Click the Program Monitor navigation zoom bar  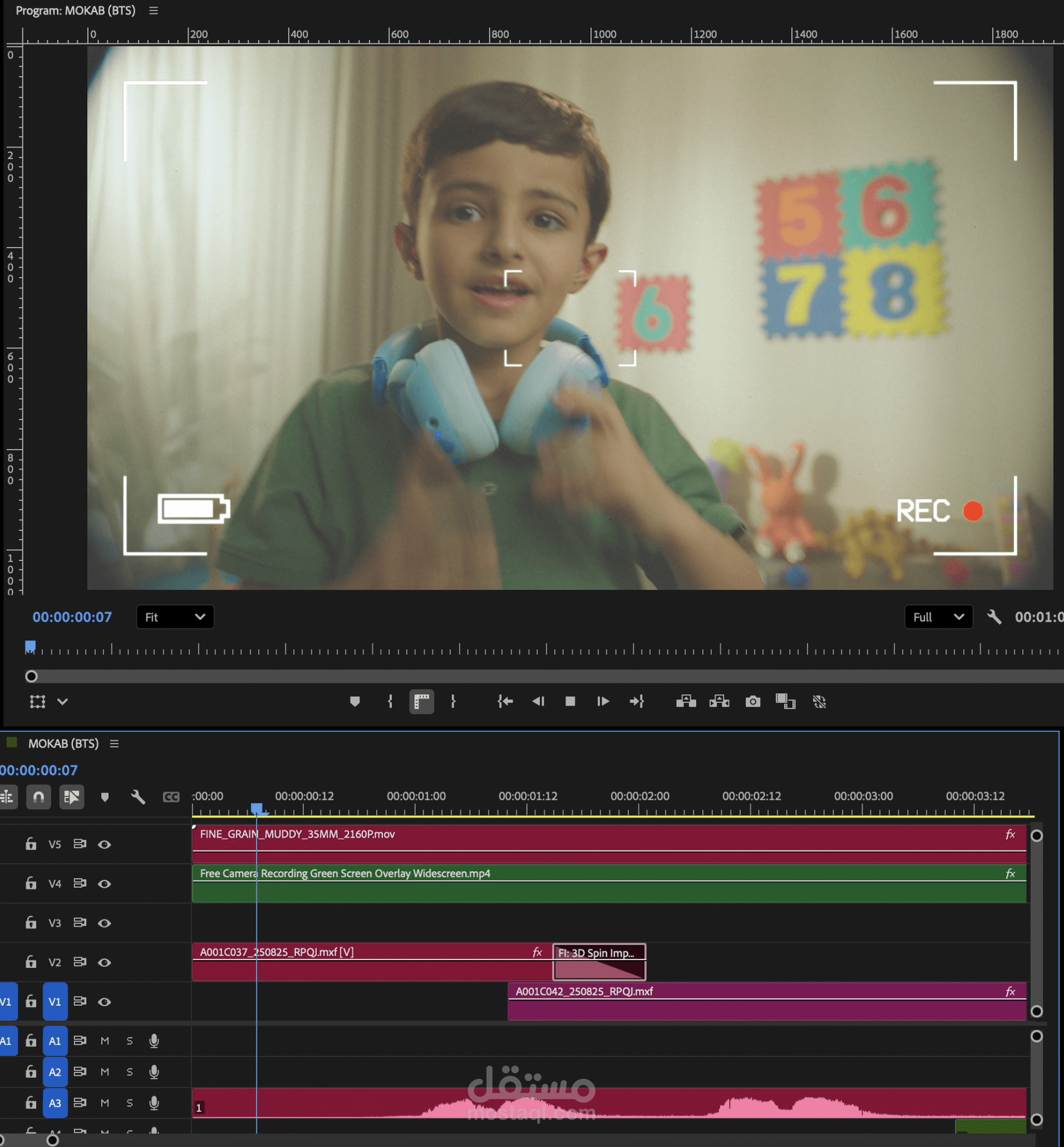tap(518, 677)
